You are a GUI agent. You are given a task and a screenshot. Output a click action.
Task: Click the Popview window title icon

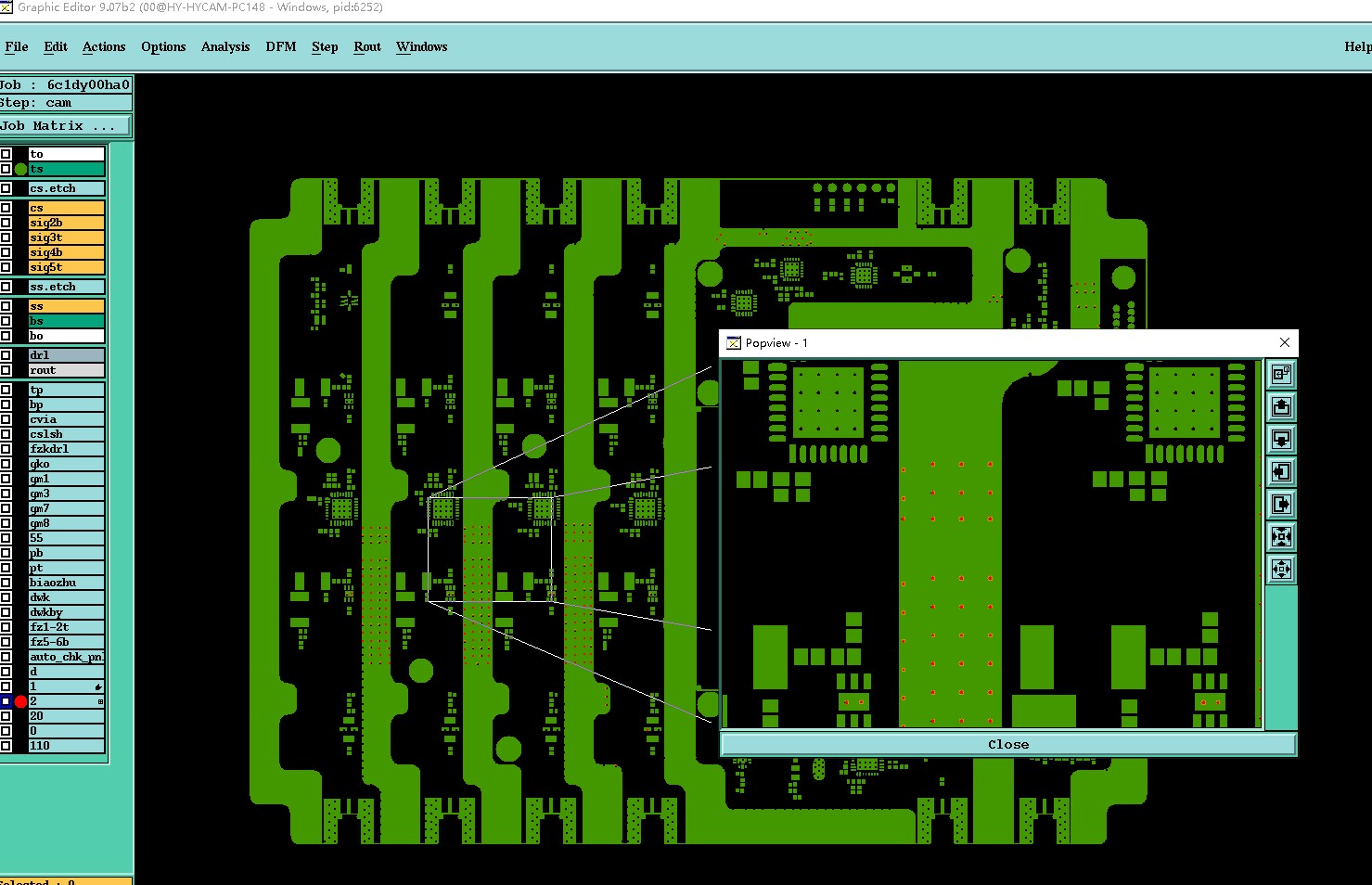733,343
